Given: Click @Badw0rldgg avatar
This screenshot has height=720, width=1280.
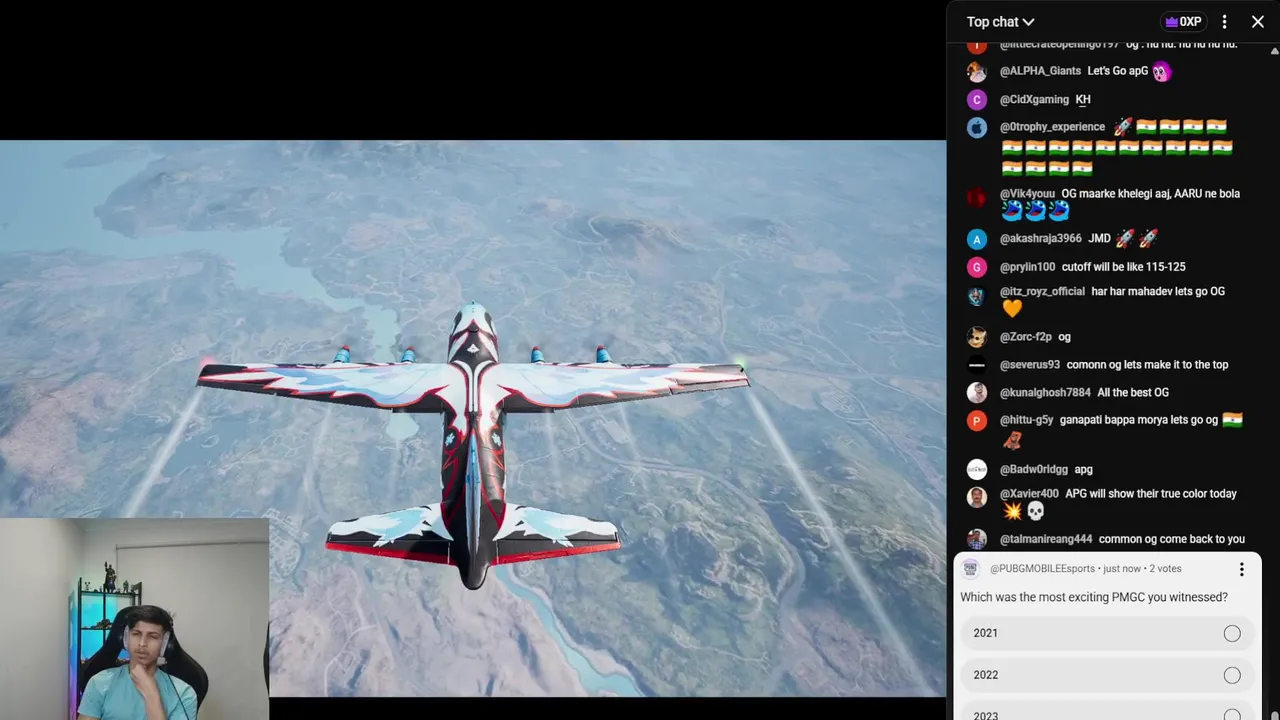Looking at the screenshot, I should coord(977,469).
